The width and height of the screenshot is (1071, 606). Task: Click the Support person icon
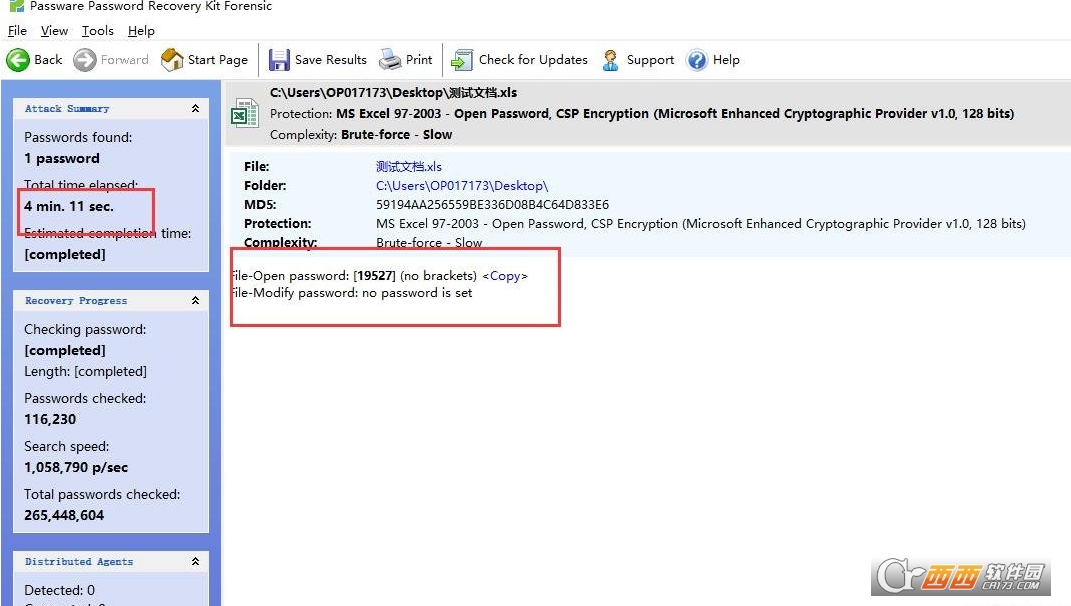coord(610,60)
